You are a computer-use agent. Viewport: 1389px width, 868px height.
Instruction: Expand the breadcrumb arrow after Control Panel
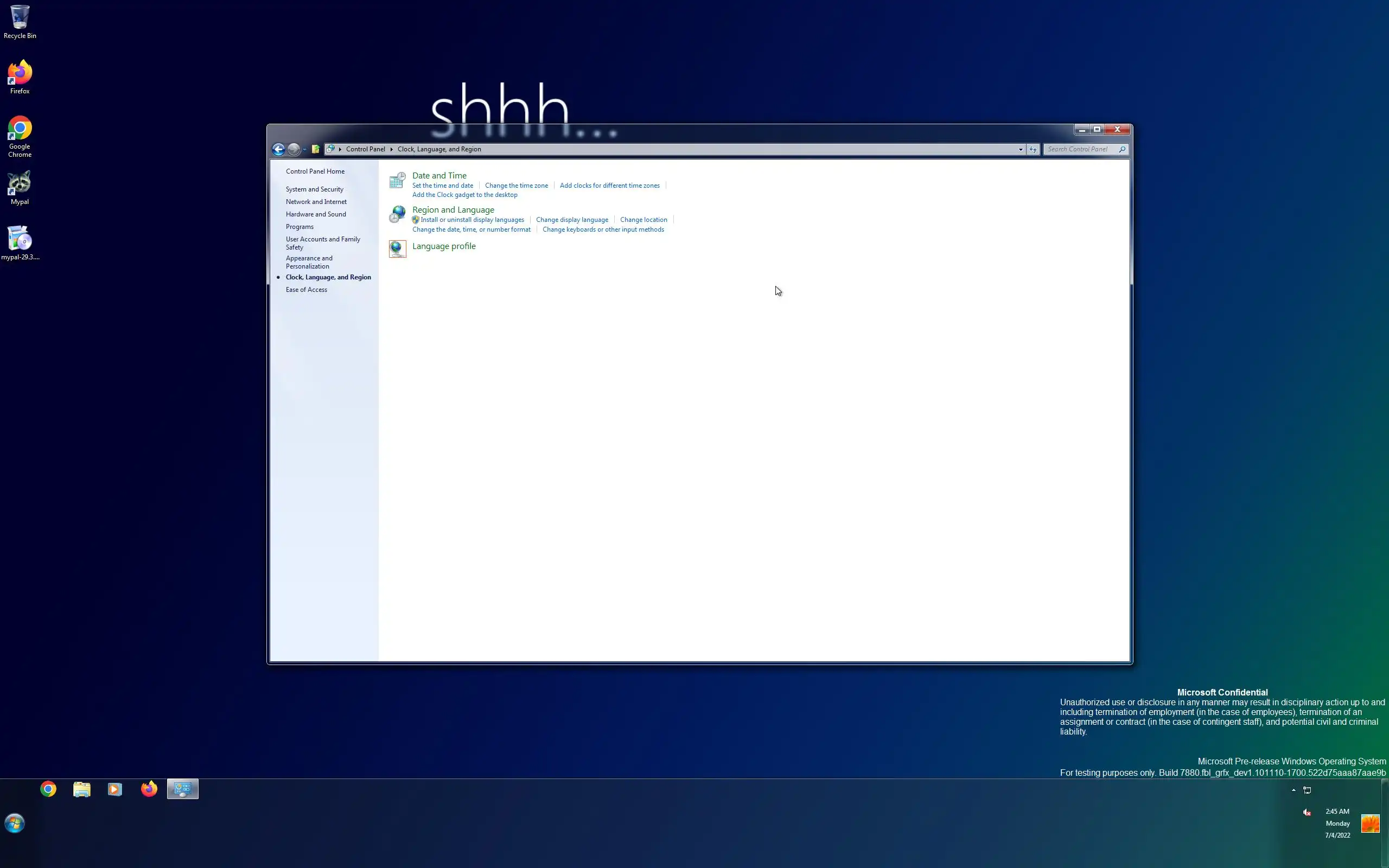coord(391,149)
